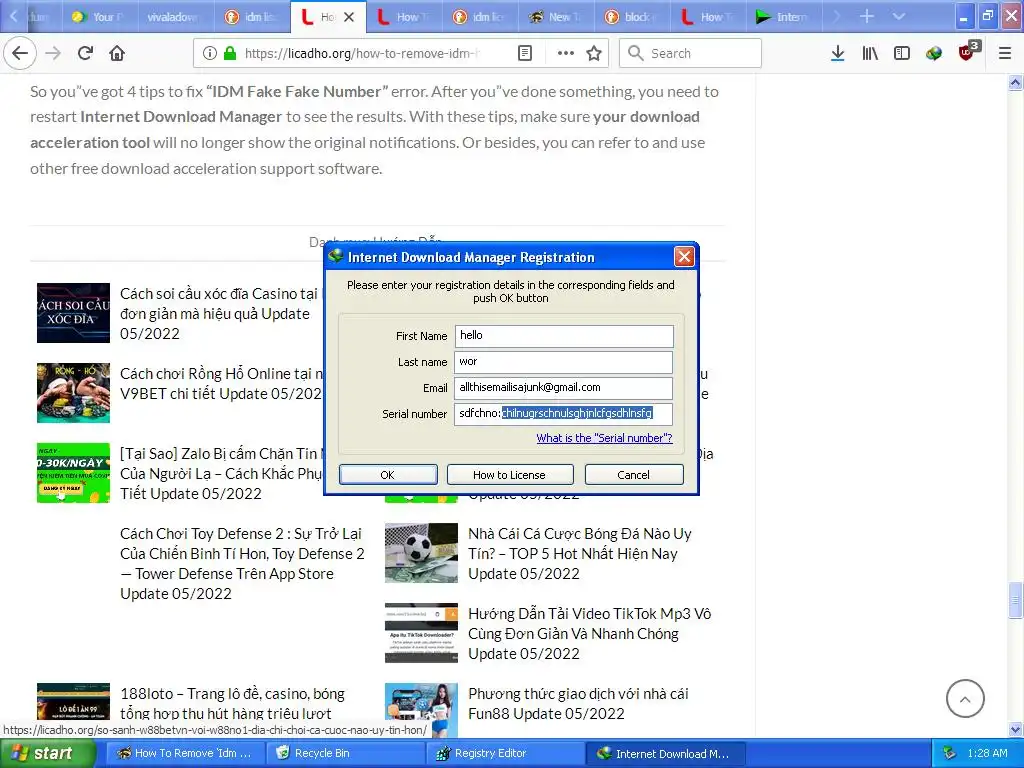Screen dimensions: 1024x768
Task: Switch to the 'Your' tab
Action: (100, 17)
